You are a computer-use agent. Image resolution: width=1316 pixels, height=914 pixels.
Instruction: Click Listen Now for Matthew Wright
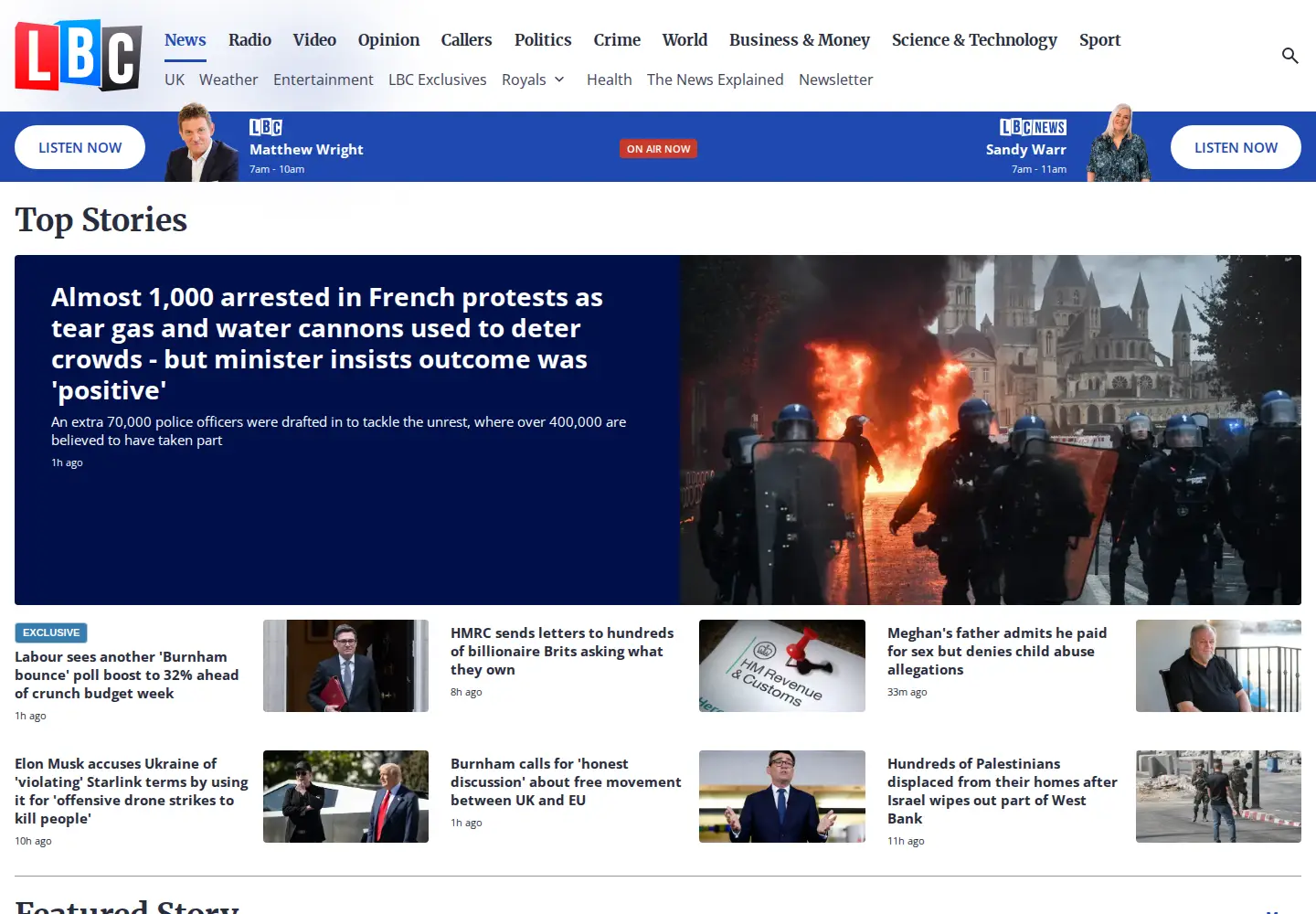pyautogui.click(x=80, y=147)
